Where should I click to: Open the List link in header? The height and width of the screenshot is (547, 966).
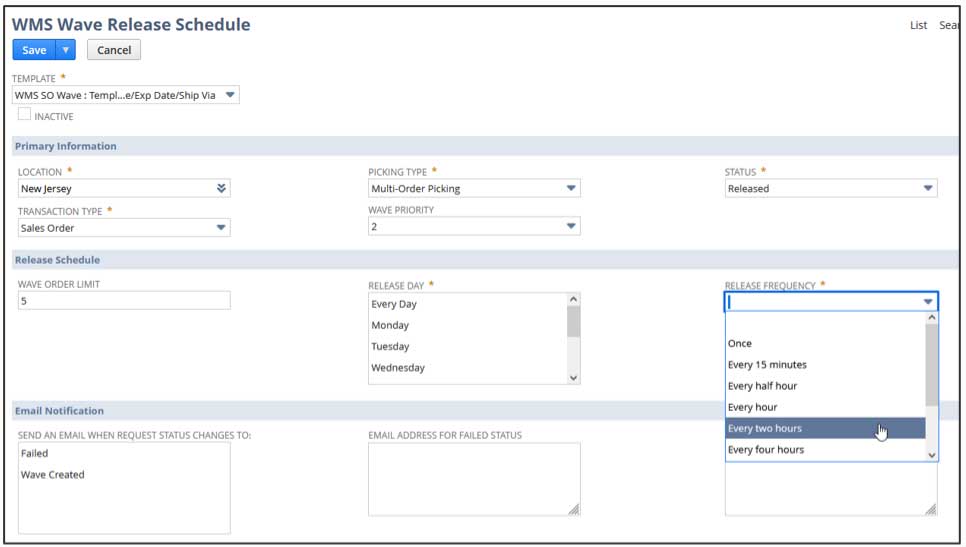pyautogui.click(x=918, y=26)
